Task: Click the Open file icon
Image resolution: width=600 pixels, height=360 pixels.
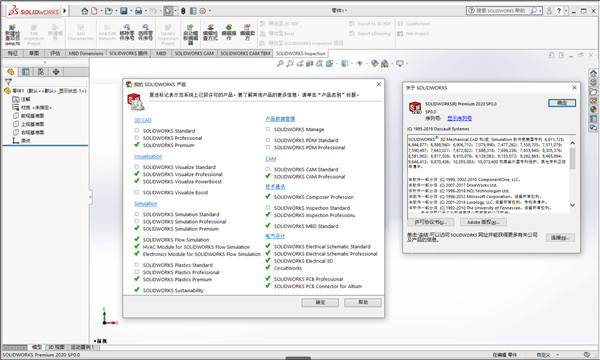Action: [x=109, y=11]
